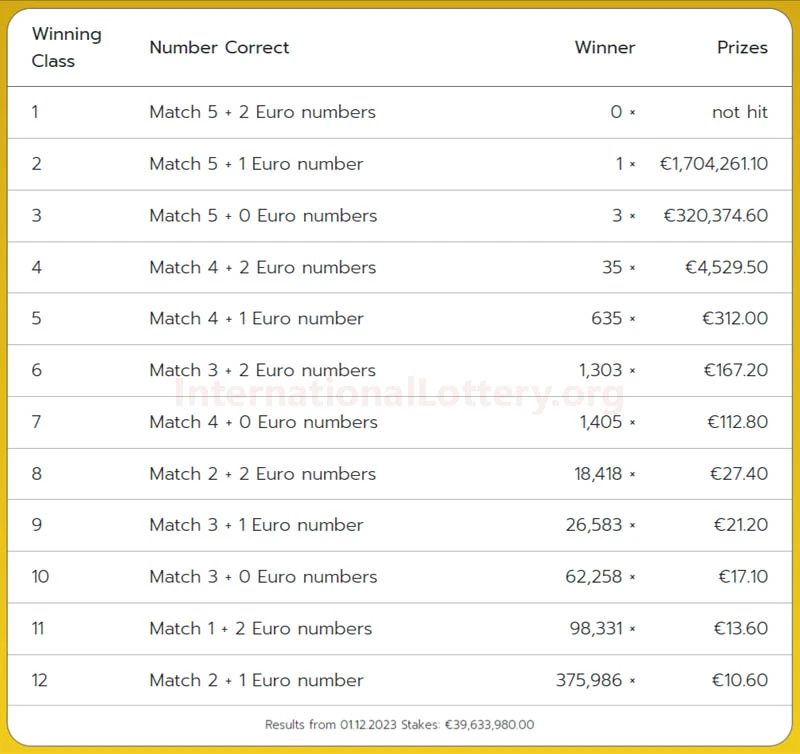Click the €1,704,261.10 prize amount
Image resolution: width=800 pixels, height=754 pixels.
[x=713, y=164]
